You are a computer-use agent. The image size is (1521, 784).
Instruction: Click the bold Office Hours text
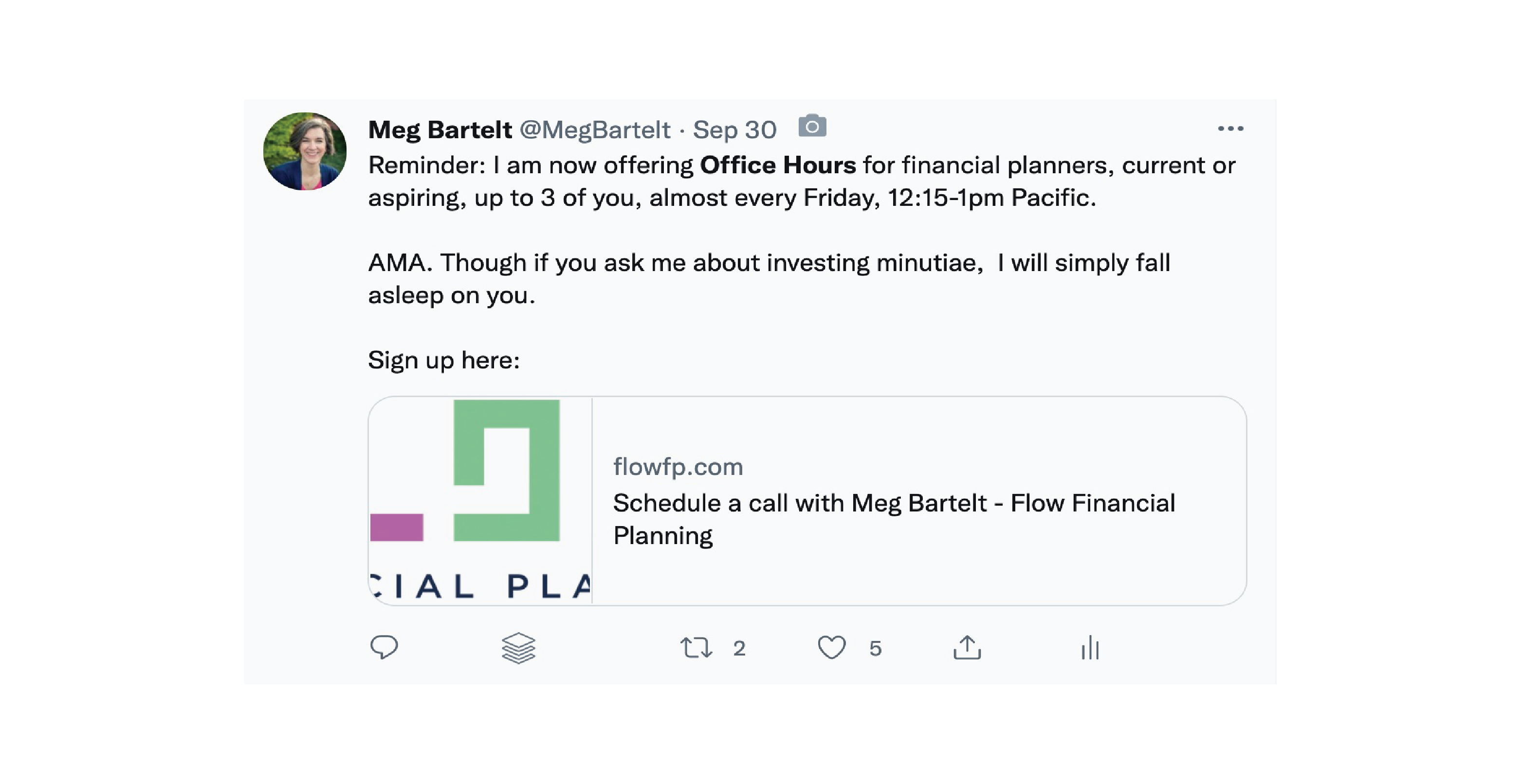coord(778,165)
